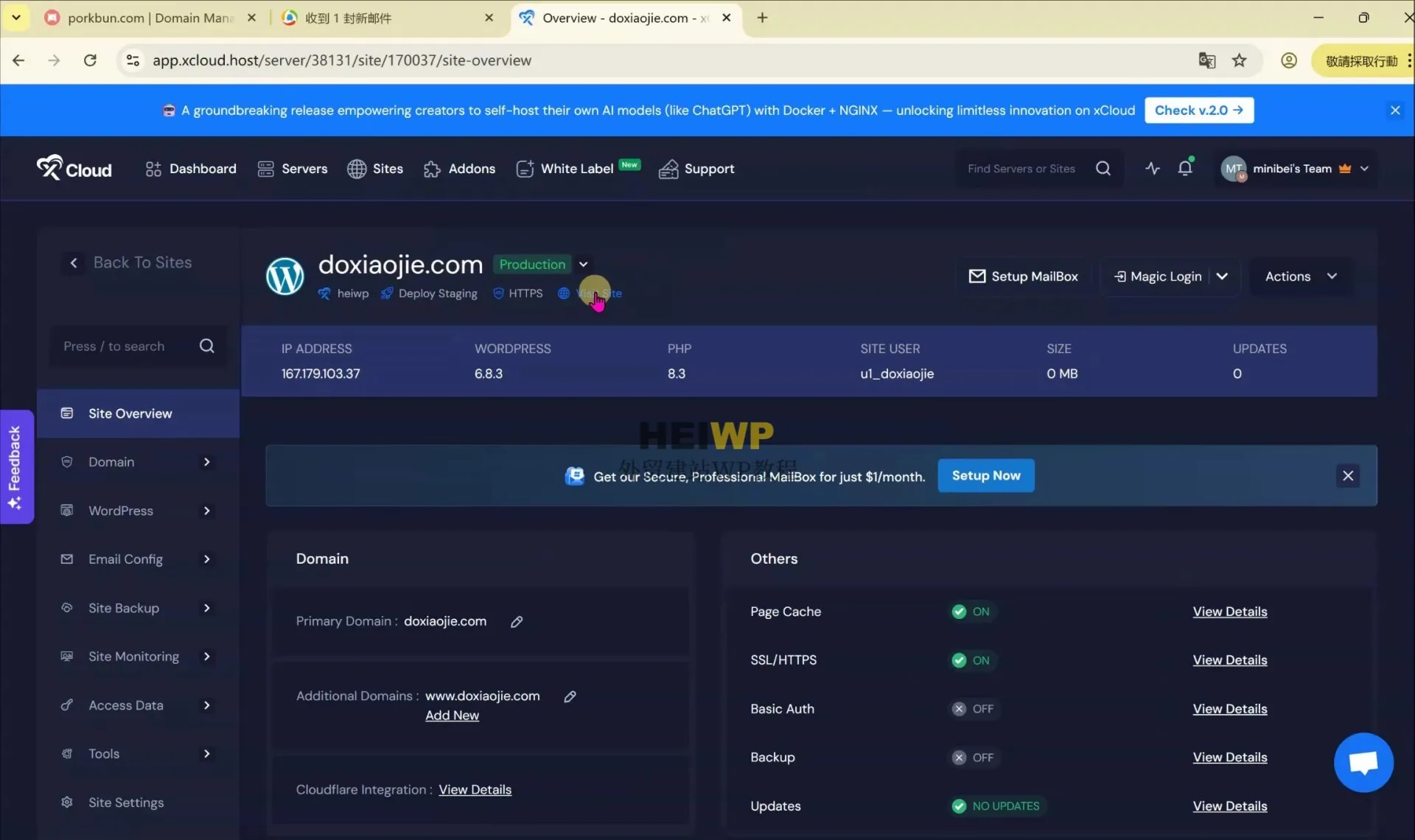1415x840 pixels.
Task: Open the Dashboard menu item
Action: click(202, 169)
